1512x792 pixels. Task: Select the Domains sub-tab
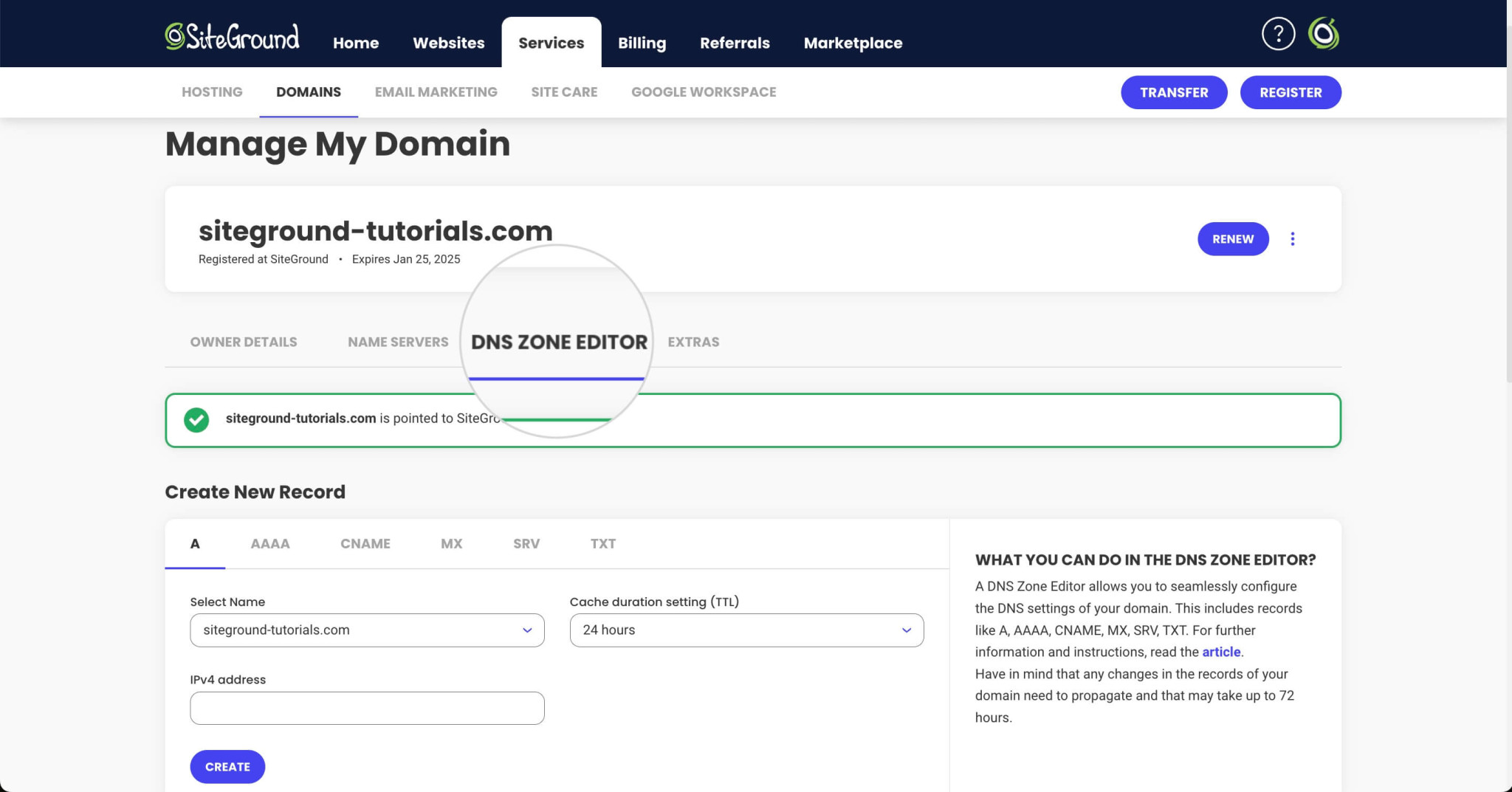[309, 92]
